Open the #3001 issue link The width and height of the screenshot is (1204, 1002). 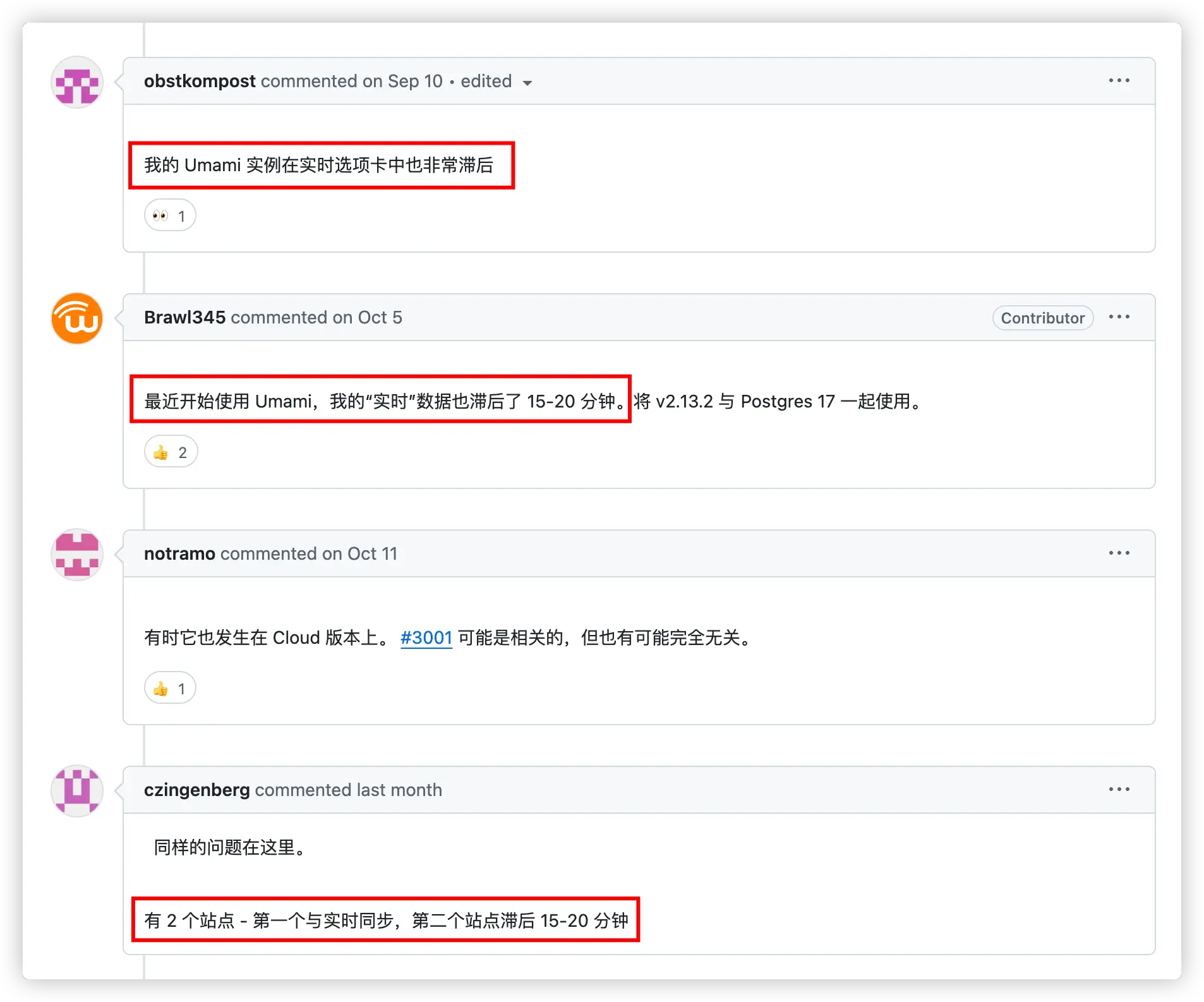426,637
